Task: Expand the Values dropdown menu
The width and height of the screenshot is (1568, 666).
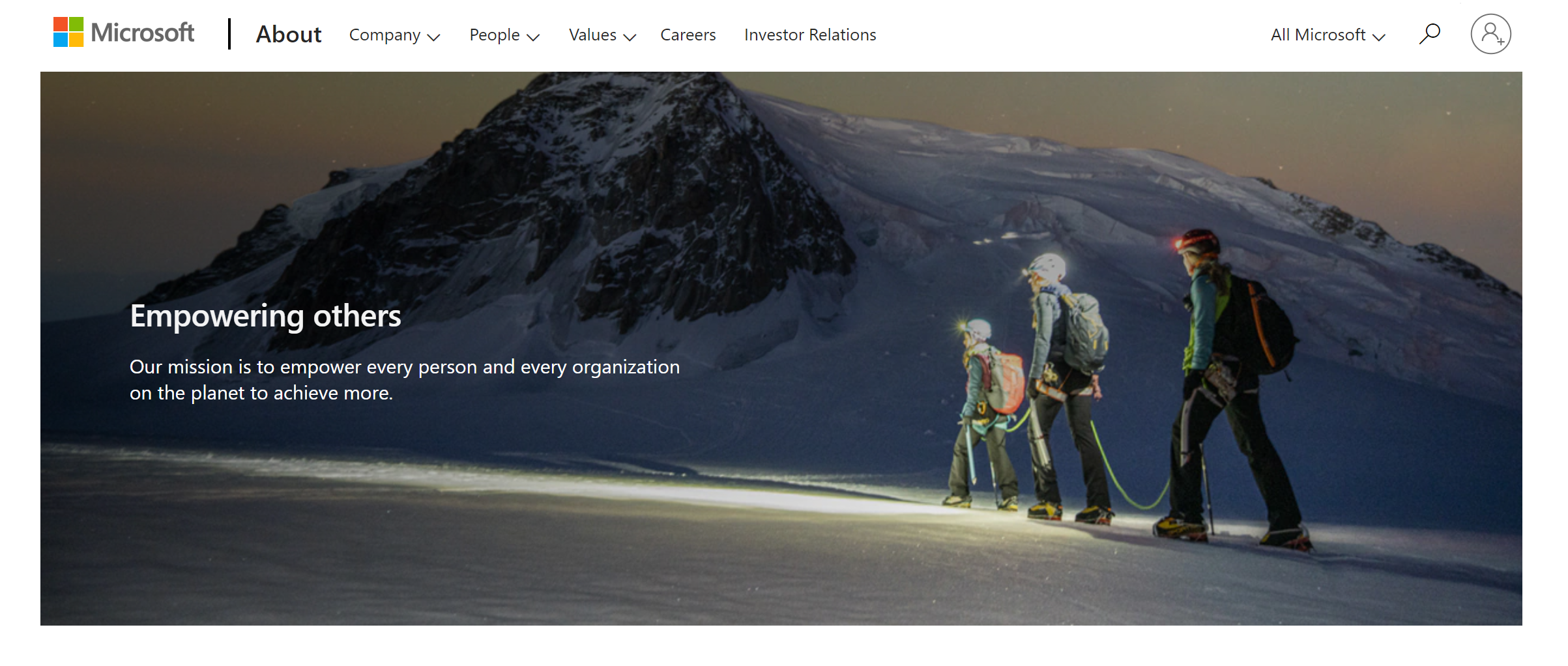Action: pos(602,35)
